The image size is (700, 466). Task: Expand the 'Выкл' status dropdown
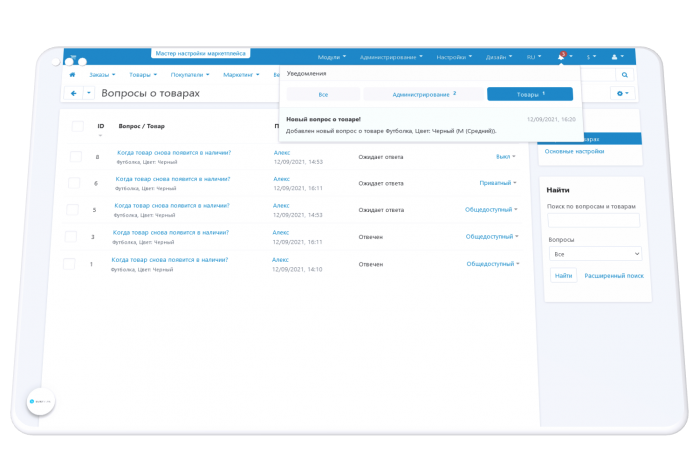click(505, 157)
